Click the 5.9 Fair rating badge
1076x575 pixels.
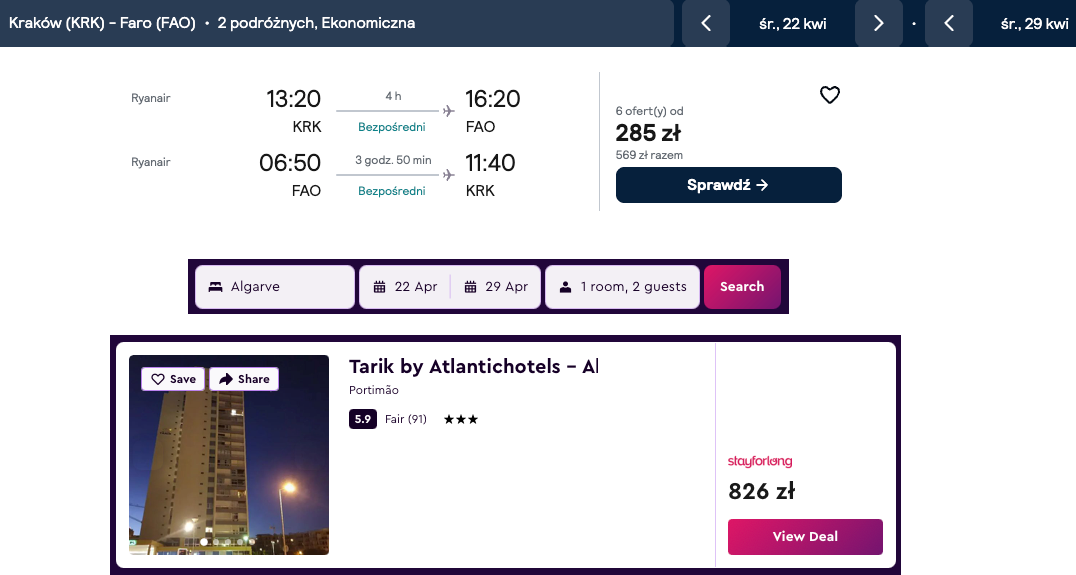pyautogui.click(x=362, y=419)
